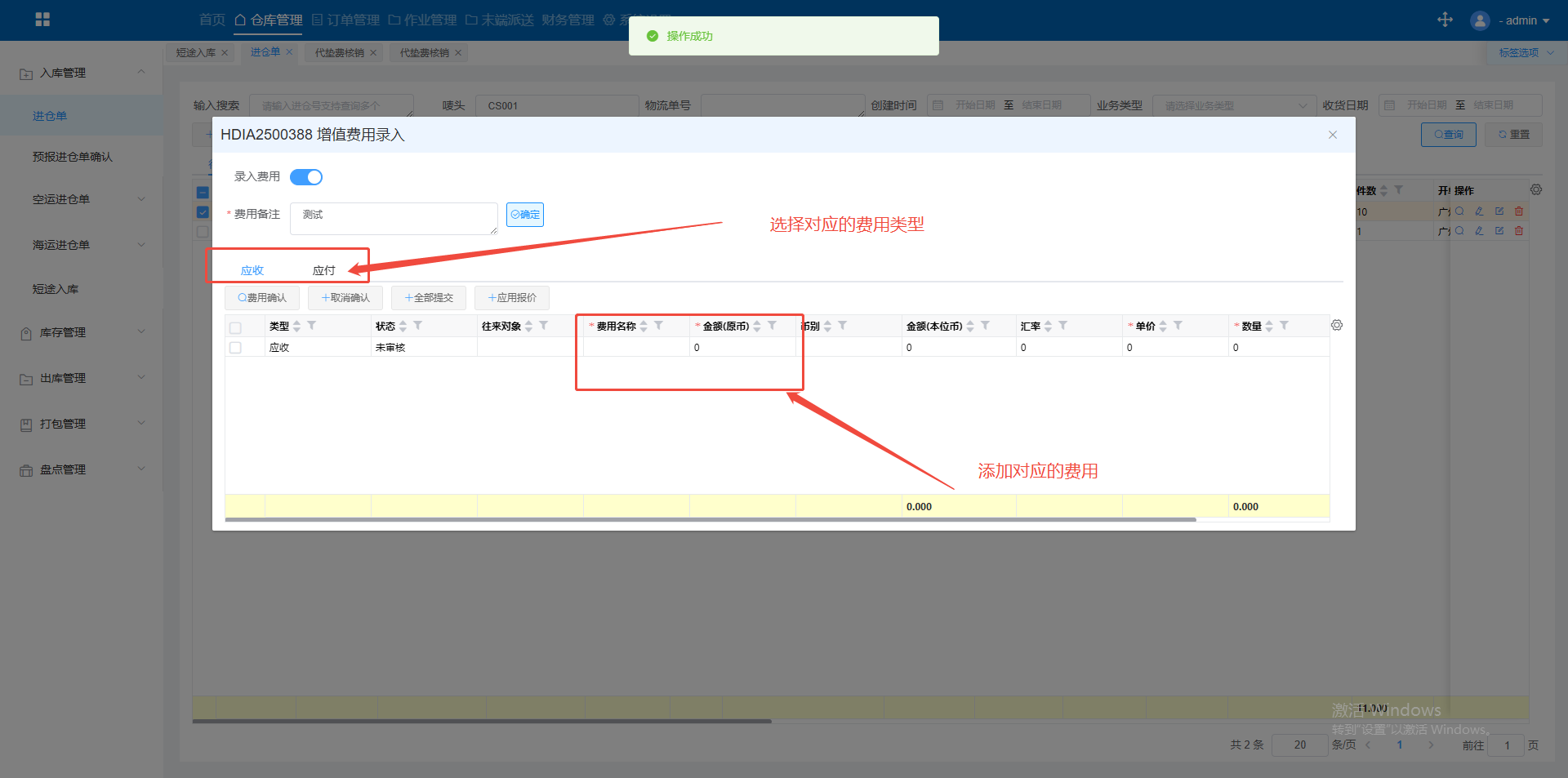Click the 应用报价 button
The image size is (1568, 778).
[x=512, y=298]
